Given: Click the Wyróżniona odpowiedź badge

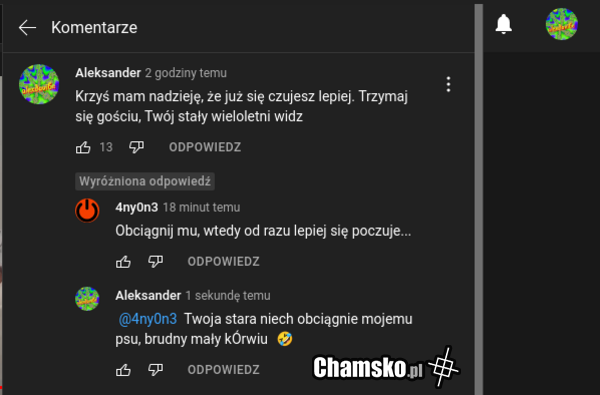Looking at the screenshot, I should coord(145,181).
